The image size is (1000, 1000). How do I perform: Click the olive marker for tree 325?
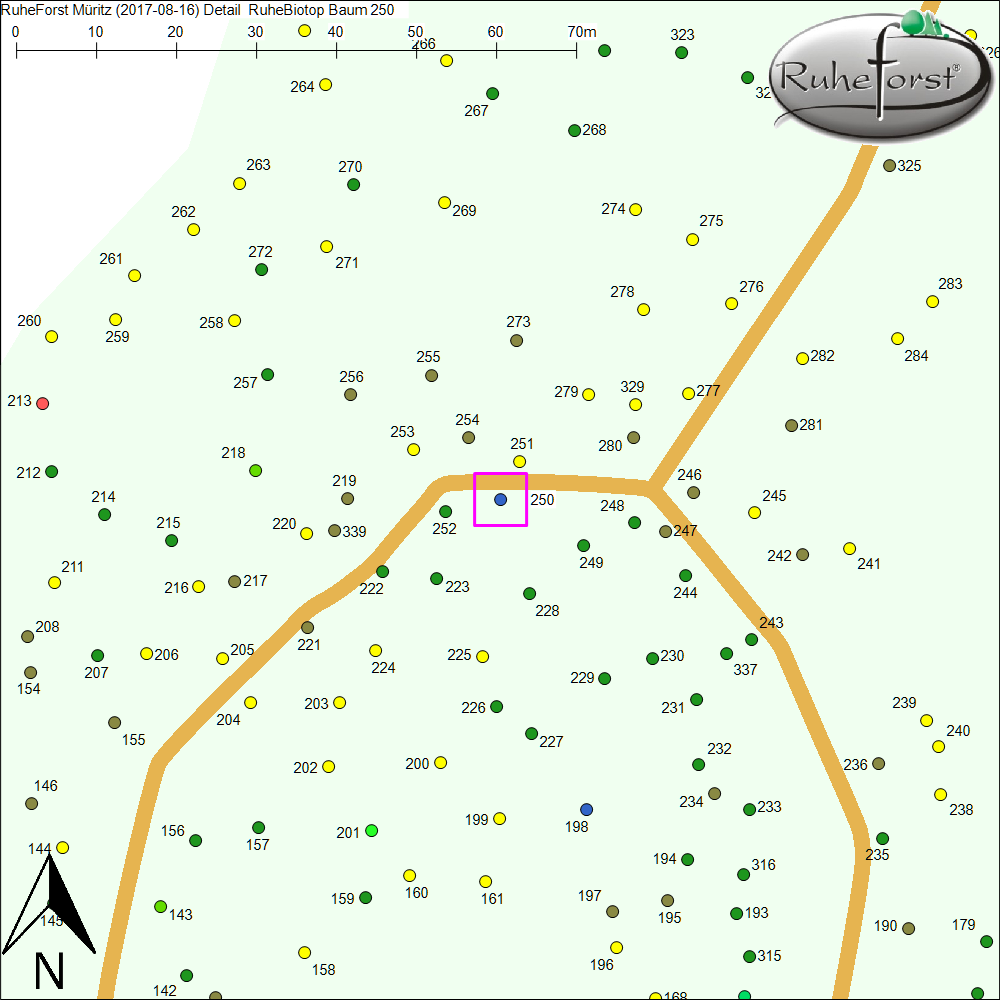coord(889,166)
